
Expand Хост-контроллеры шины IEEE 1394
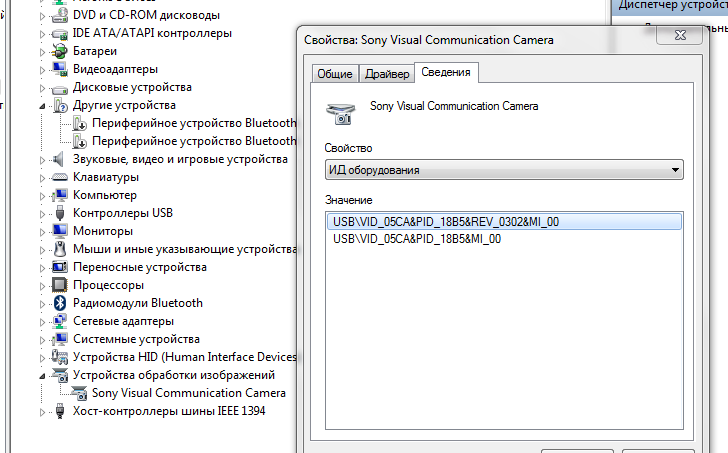pyautogui.click(x=43, y=412)
